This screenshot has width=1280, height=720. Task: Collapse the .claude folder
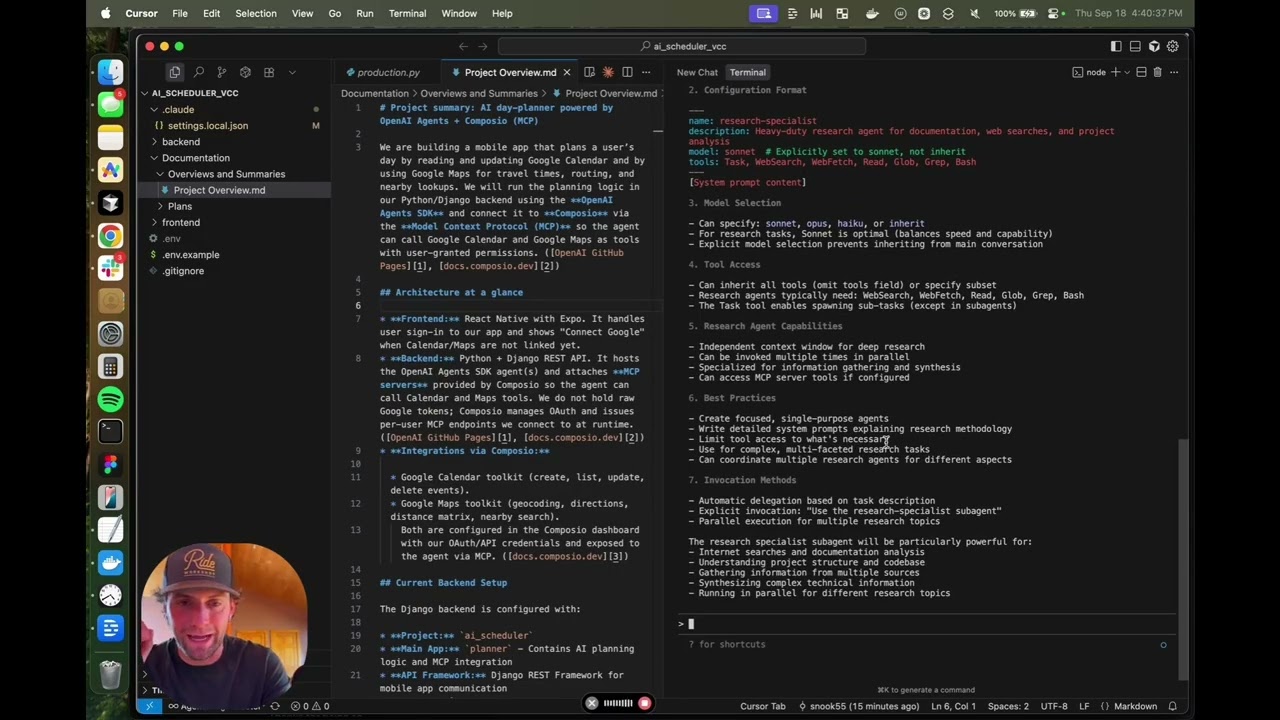178,109
